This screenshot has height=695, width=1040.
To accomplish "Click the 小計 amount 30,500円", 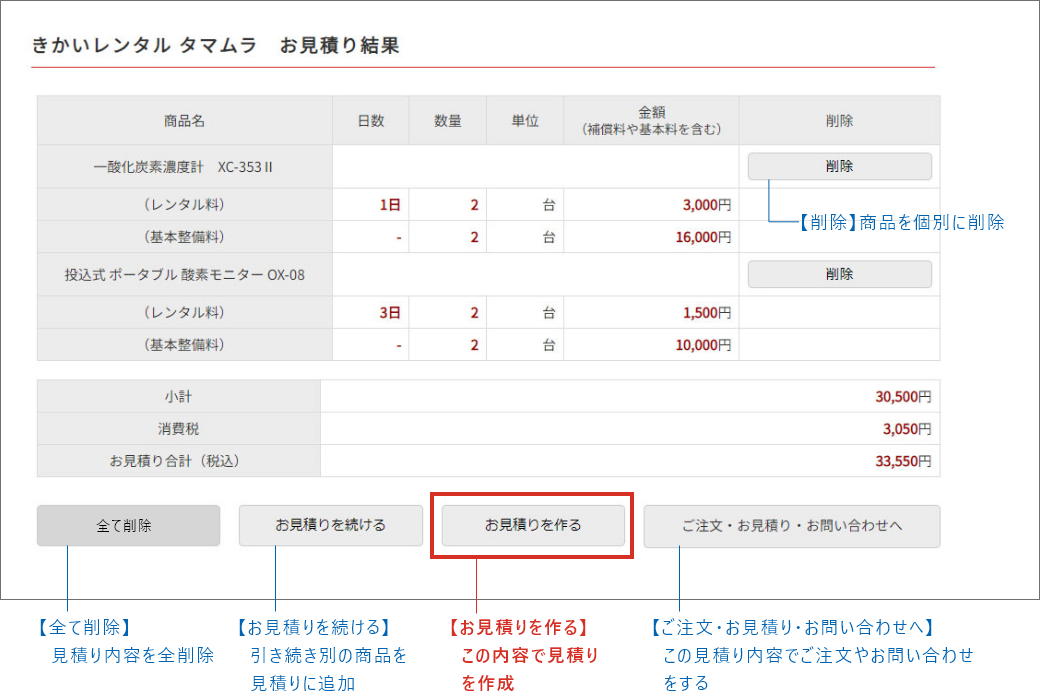I will 902,397.
